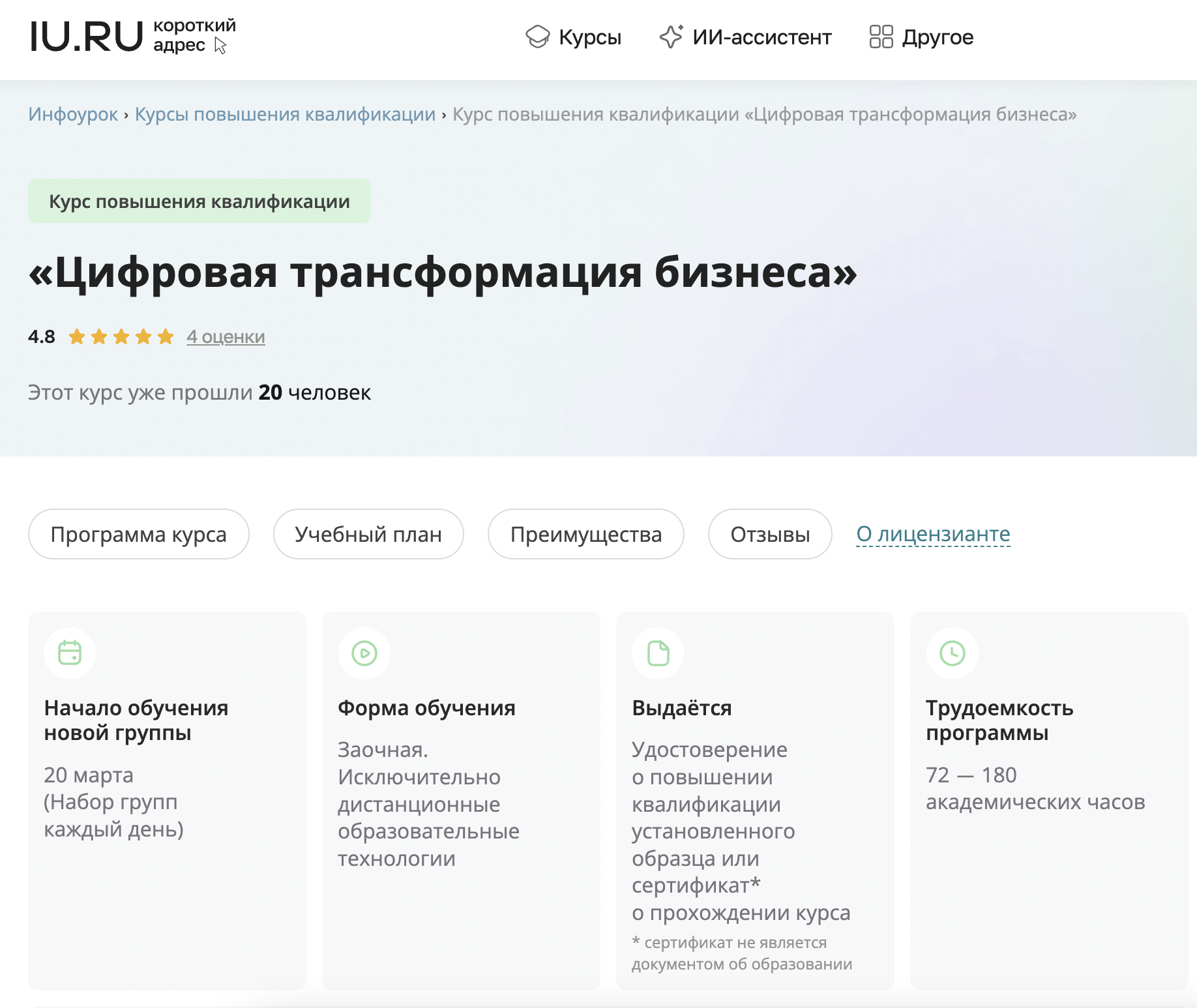Open the О лицензианте link
1197x1008 pixels.
(933, 534)
